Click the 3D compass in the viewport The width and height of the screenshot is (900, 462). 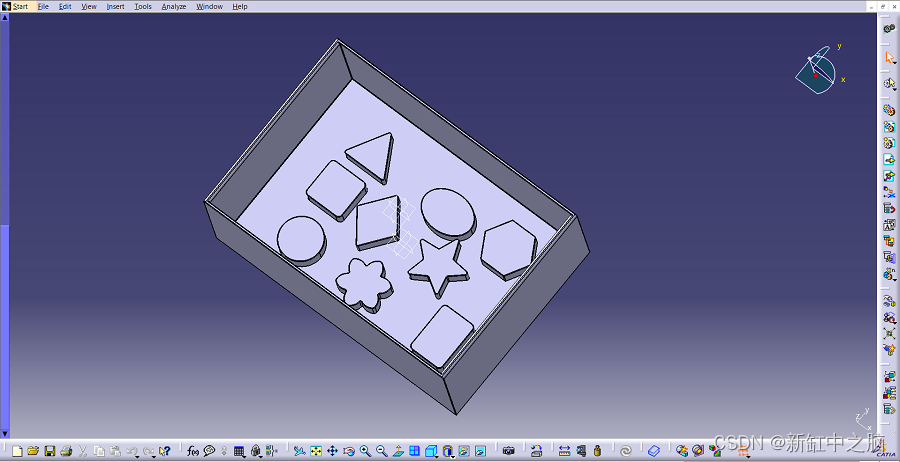818,70
